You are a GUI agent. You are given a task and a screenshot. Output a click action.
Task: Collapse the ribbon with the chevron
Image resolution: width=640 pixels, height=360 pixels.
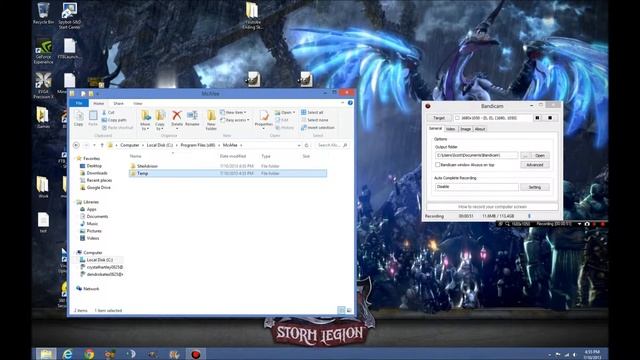coord(342,103)
